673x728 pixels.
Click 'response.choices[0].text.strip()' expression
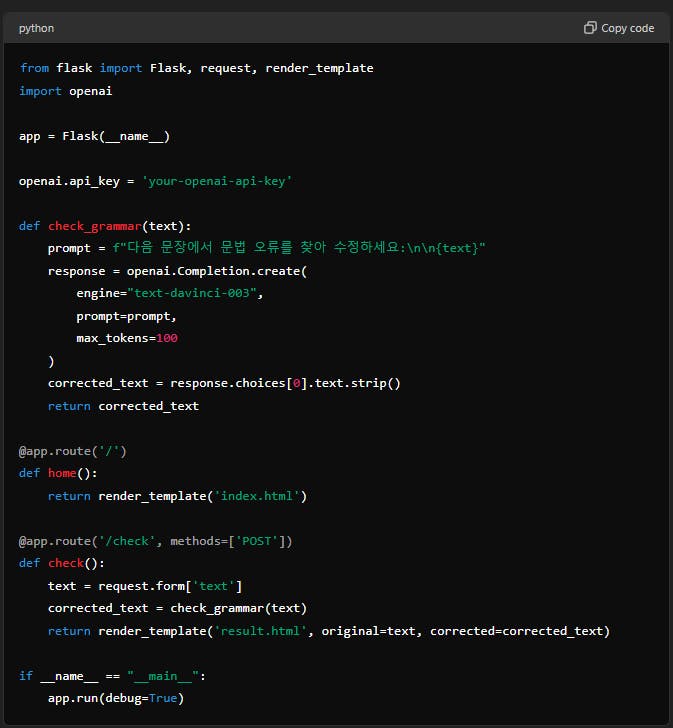[285, 383]
